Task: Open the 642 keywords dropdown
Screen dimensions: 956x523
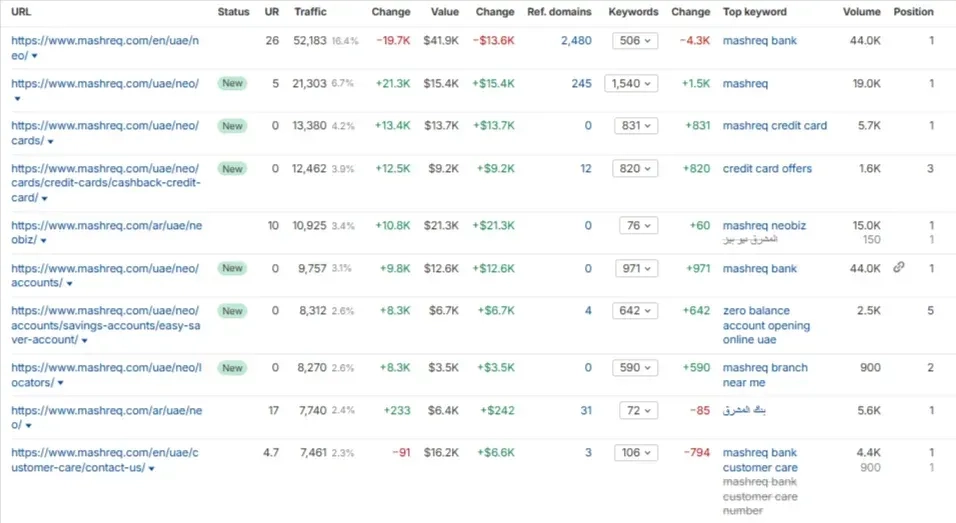Action: 635,311
